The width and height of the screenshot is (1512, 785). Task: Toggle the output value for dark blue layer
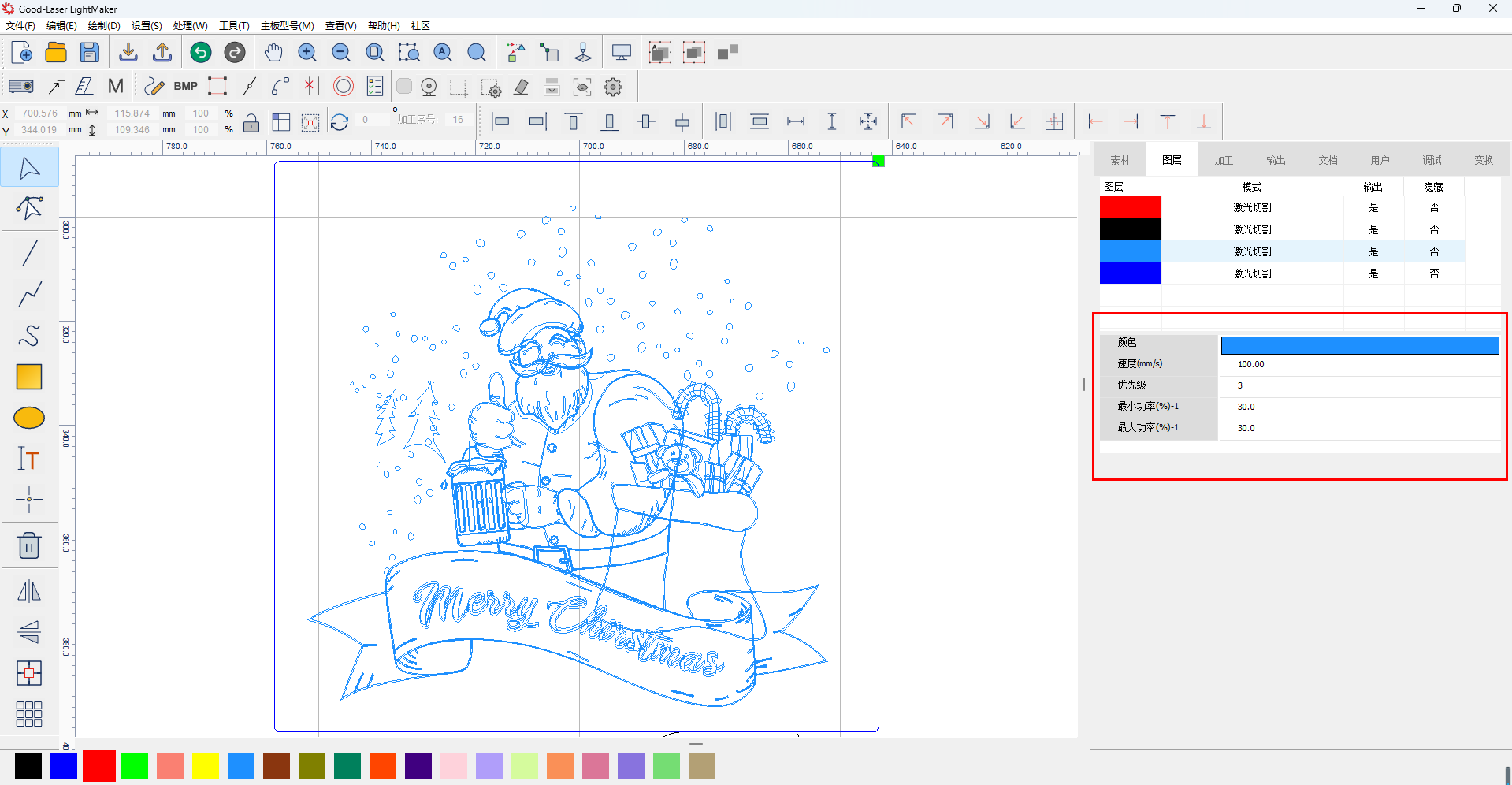(x=1373, y=273)
